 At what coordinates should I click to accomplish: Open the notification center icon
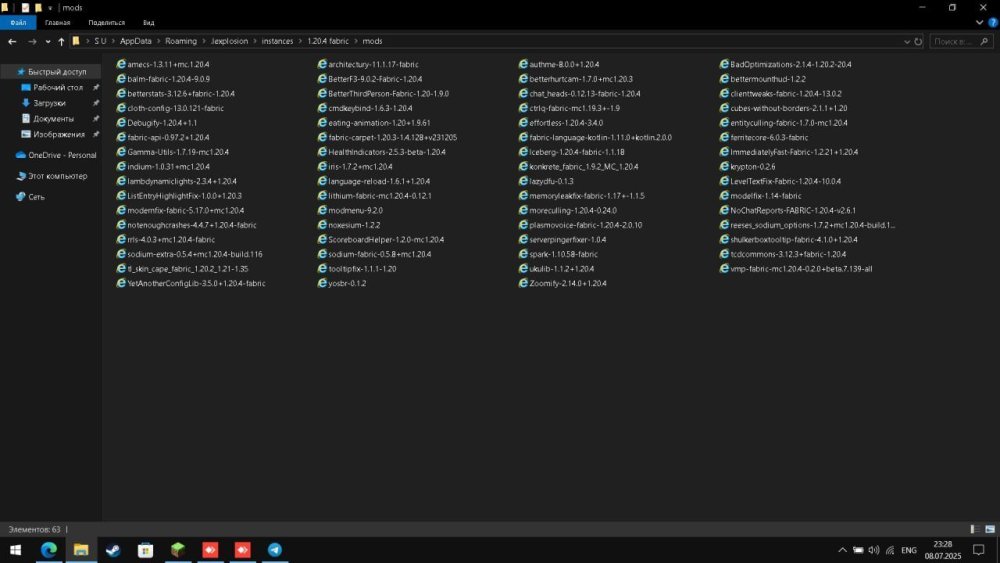[979, 550]
